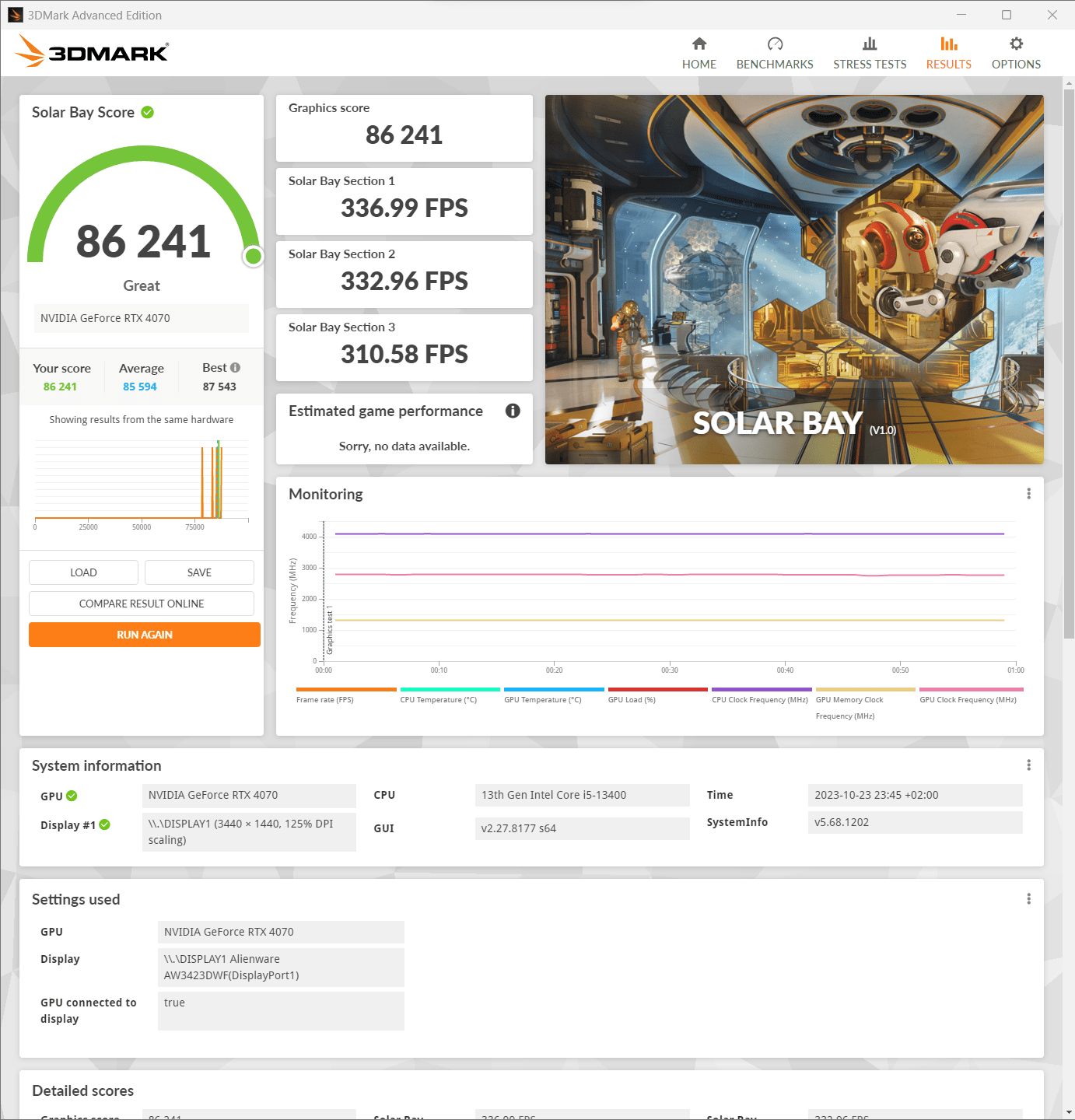Toggle GPU Load (%) legend item
The image size is (1075, 1120).
[x=657, y=695]
